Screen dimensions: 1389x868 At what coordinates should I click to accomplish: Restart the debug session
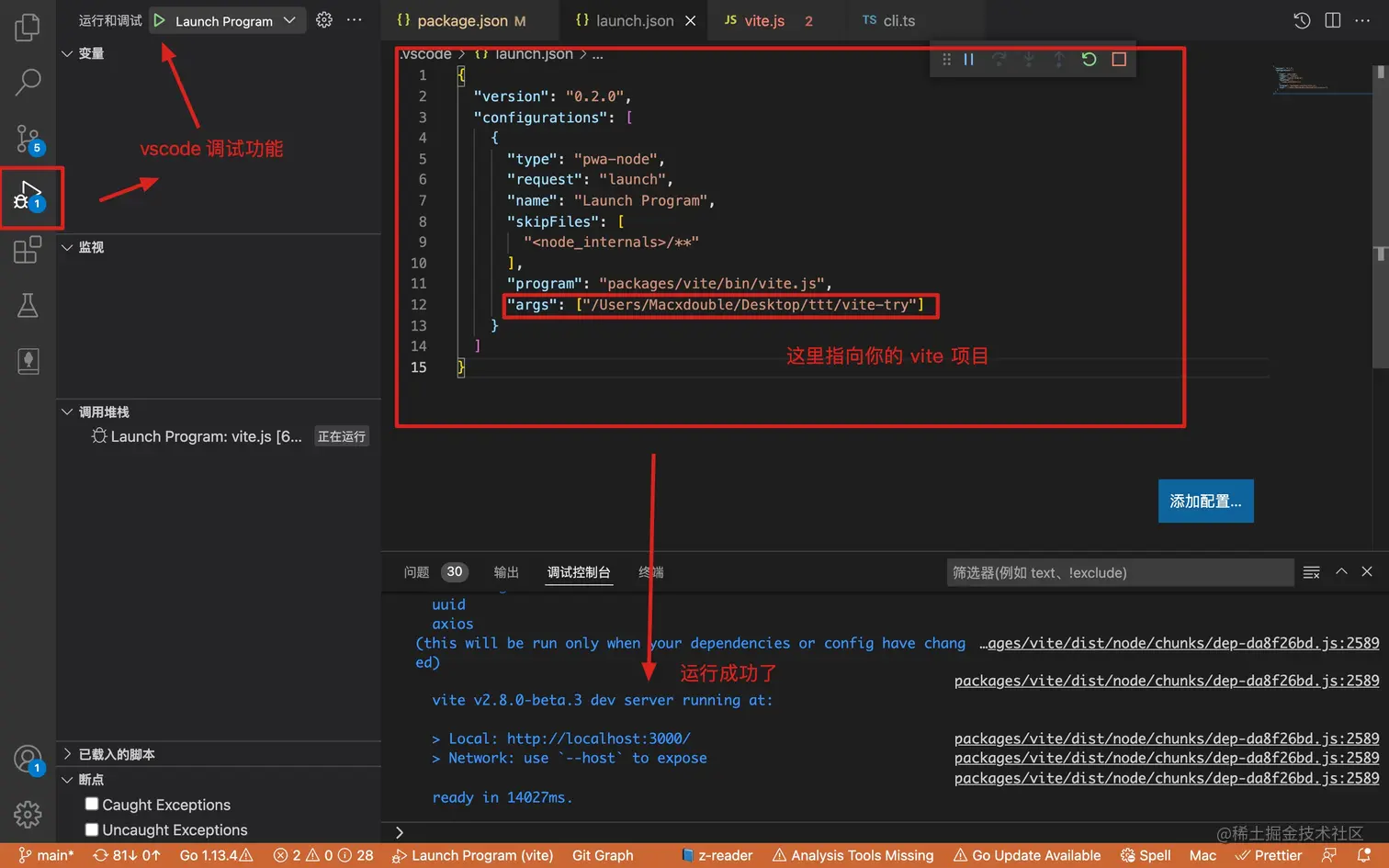tap(1089, 59)
